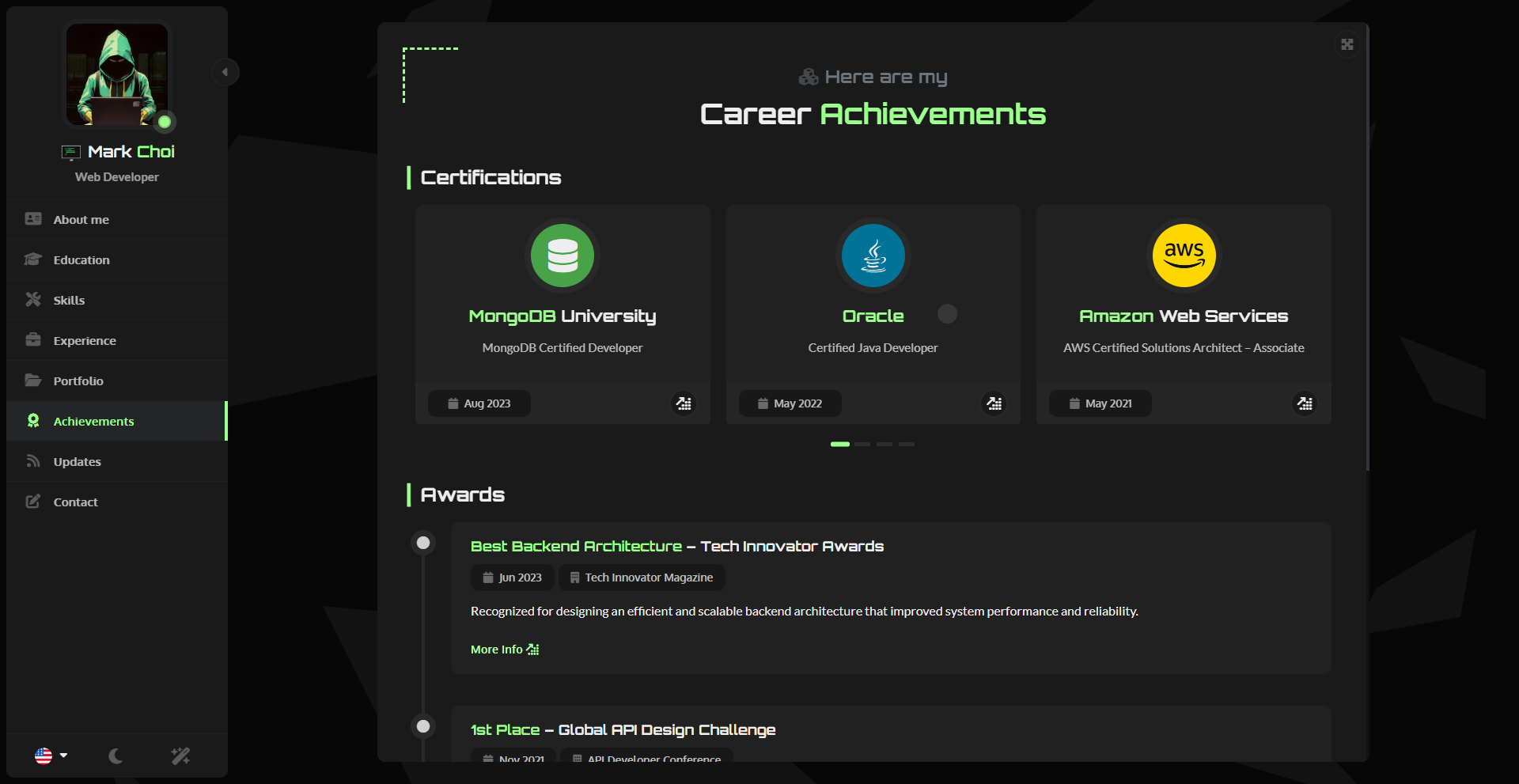Click the MongoDB database logo
This screenshot has height=784, width=1519.
click(x=563, y=256)
